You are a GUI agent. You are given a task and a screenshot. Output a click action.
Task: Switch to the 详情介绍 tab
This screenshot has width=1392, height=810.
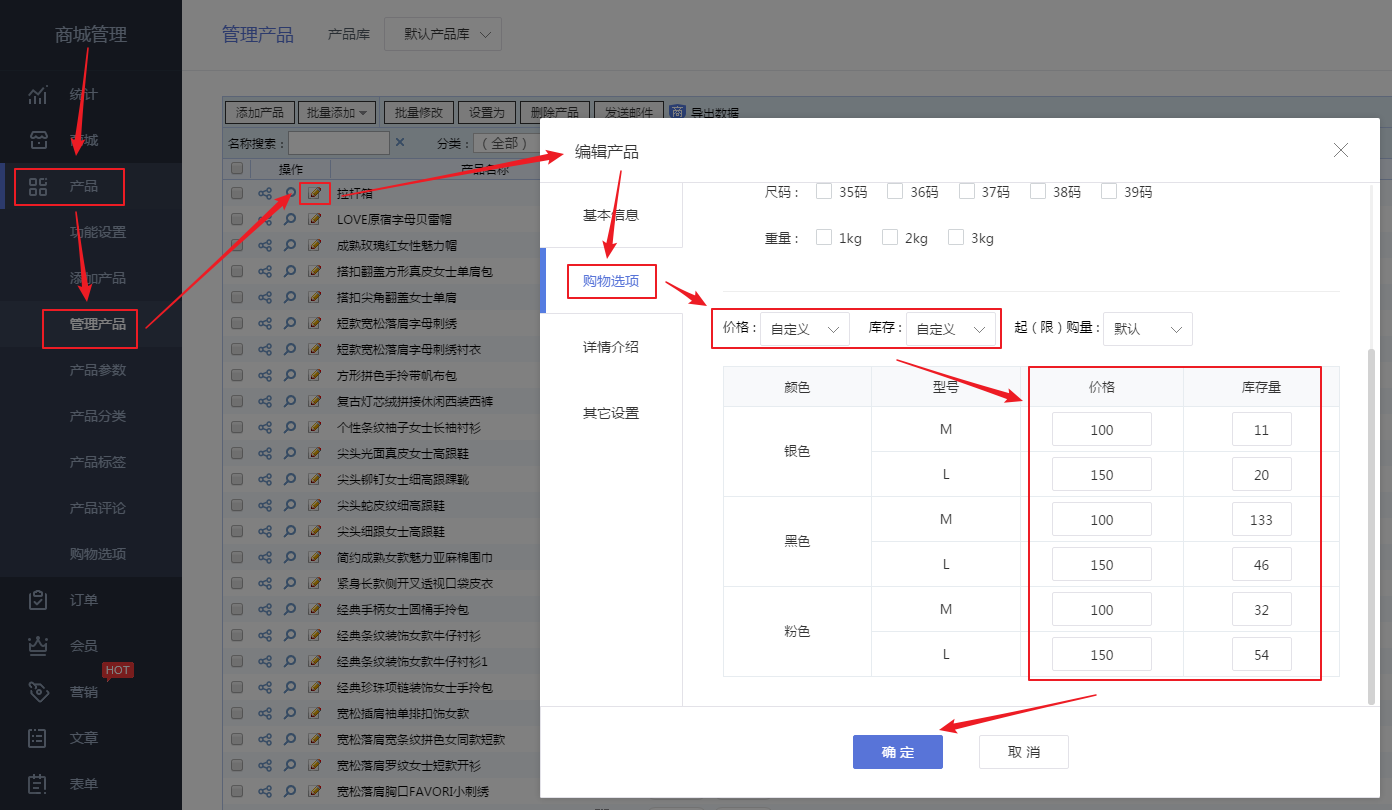(x=611, y=347)
